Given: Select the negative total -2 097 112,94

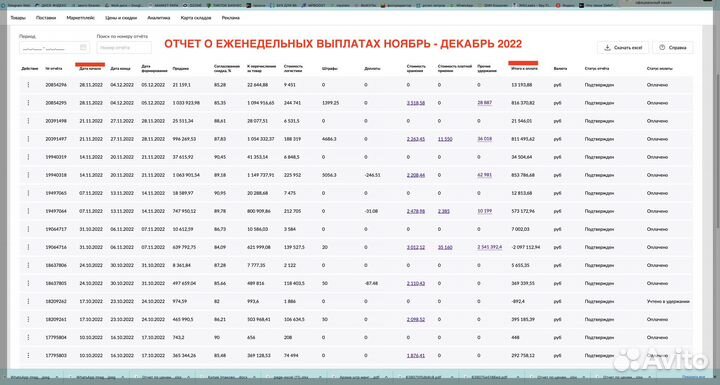Looking at the screenshot, I should point(526,247).
